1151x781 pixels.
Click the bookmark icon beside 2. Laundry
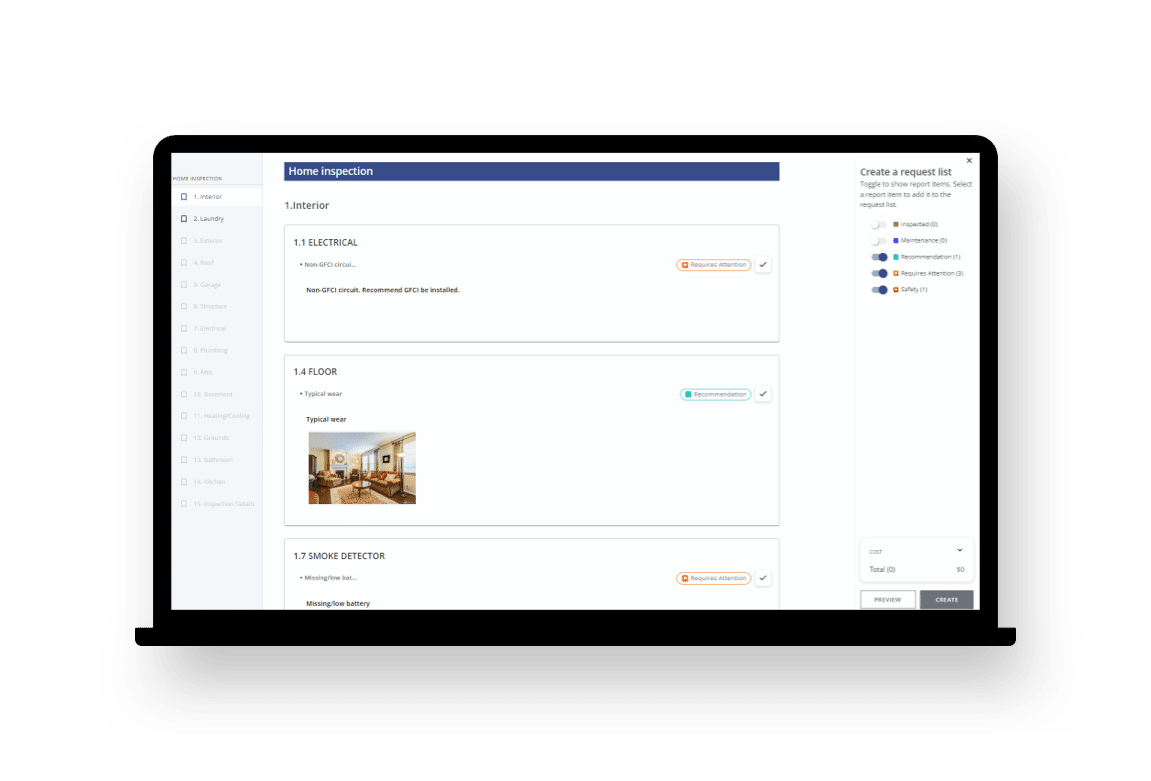184,219
